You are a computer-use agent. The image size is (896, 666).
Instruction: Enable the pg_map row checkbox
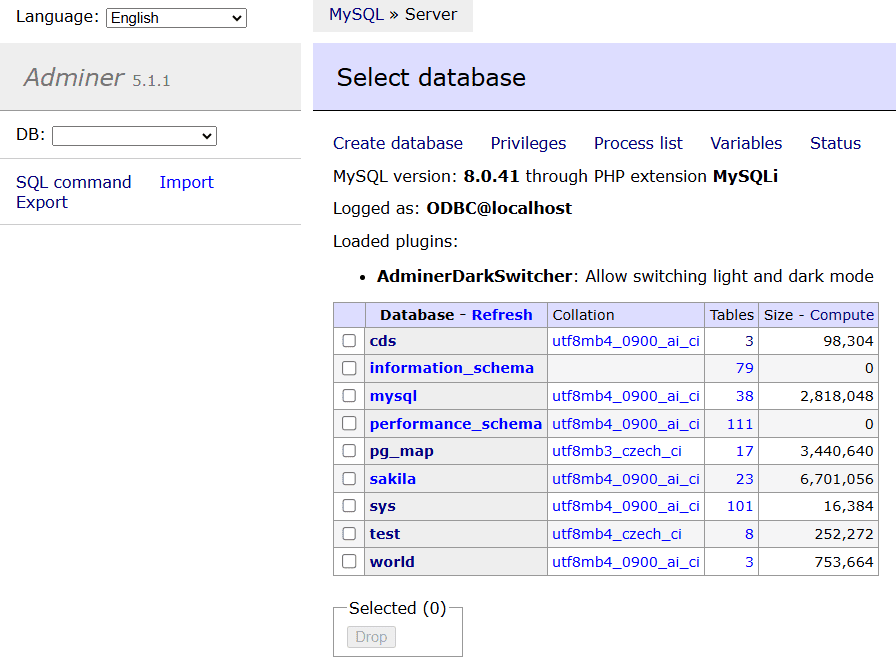(x=349, y=451)
